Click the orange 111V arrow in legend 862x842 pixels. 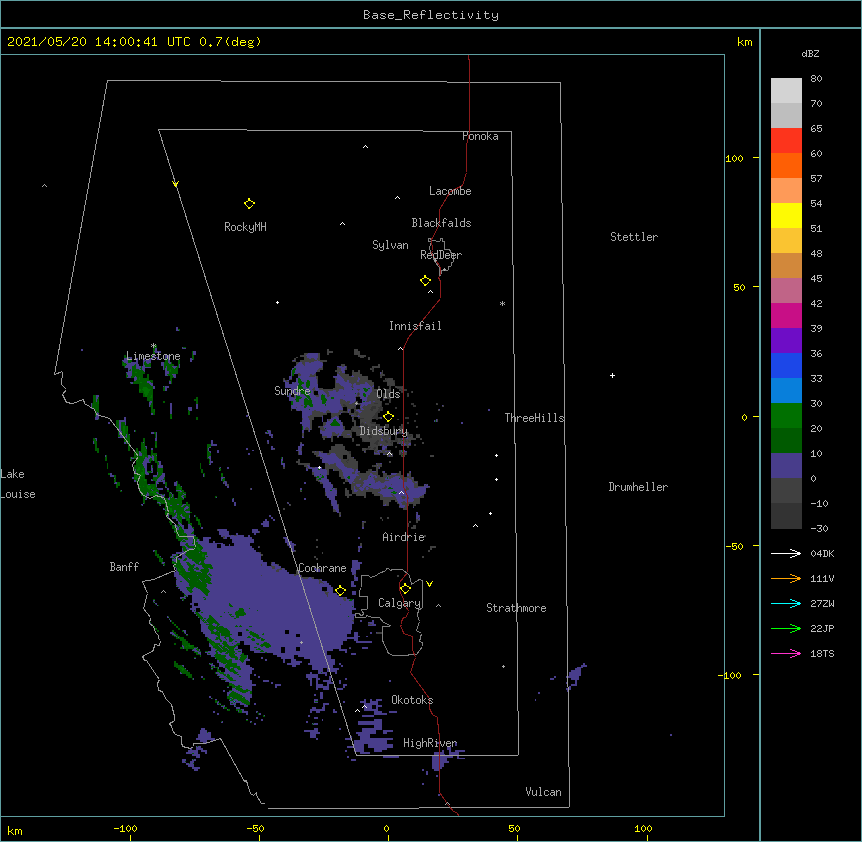click(786, 578)
